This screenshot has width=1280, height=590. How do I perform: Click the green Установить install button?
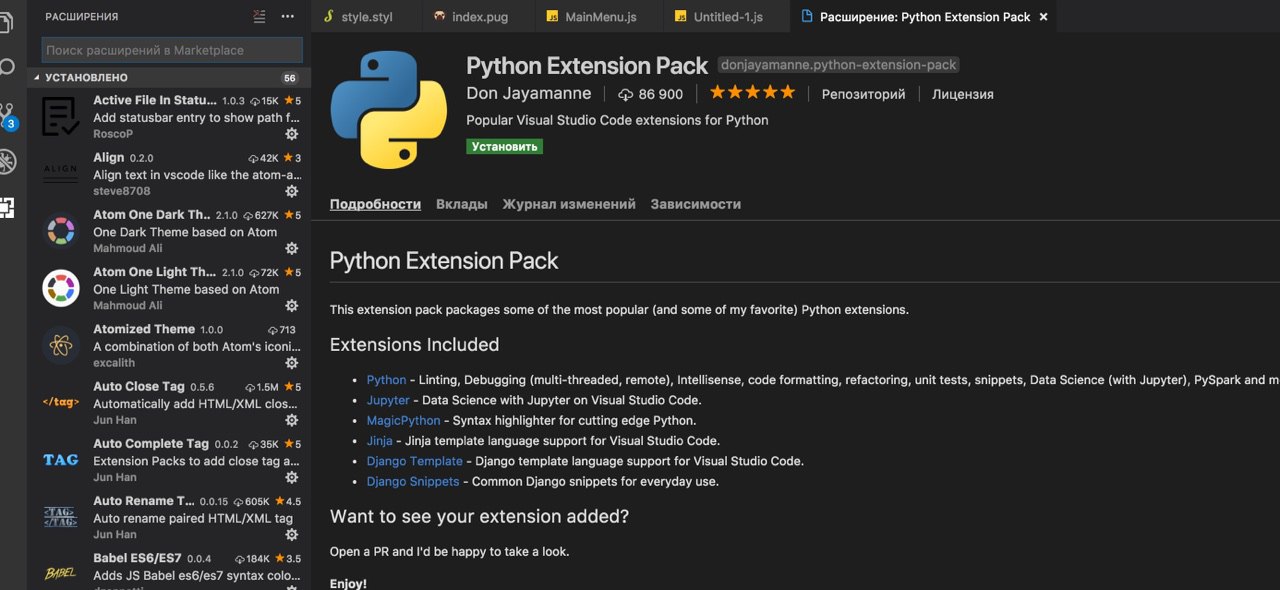(x=504, y=146)
